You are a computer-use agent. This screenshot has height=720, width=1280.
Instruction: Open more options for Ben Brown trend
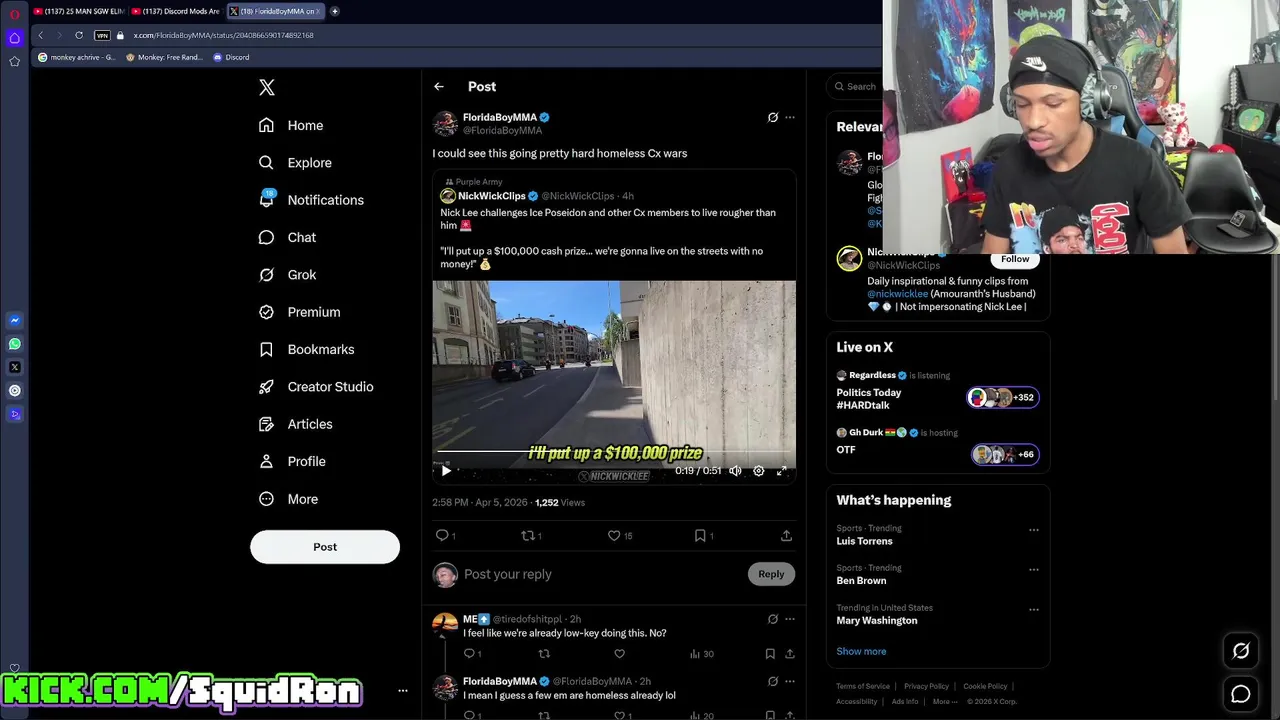(1034, 570)
